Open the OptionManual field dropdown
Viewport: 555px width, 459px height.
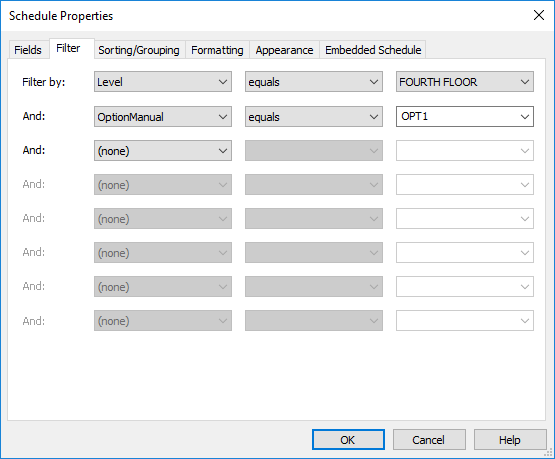tap(163, 116)
